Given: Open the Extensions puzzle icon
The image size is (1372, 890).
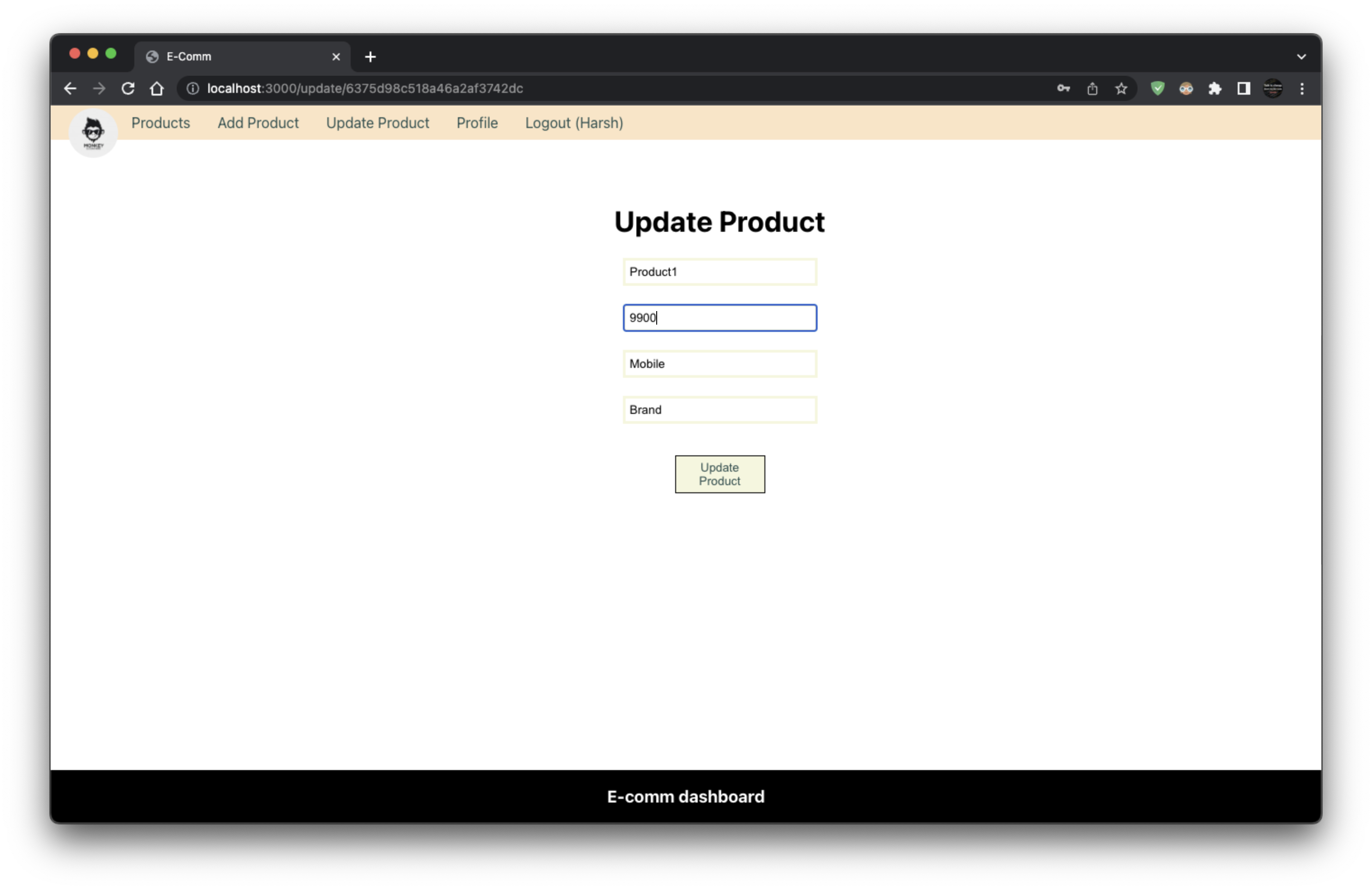Looking at the screenshot, I should [x=1215, y=88].
